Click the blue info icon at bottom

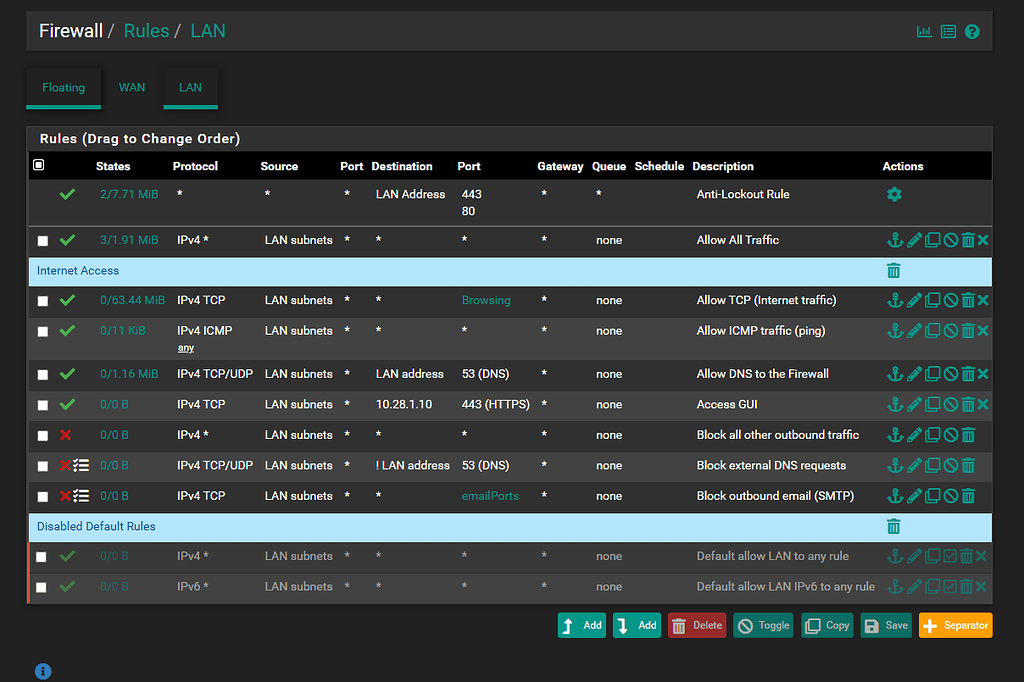(42, 671)
